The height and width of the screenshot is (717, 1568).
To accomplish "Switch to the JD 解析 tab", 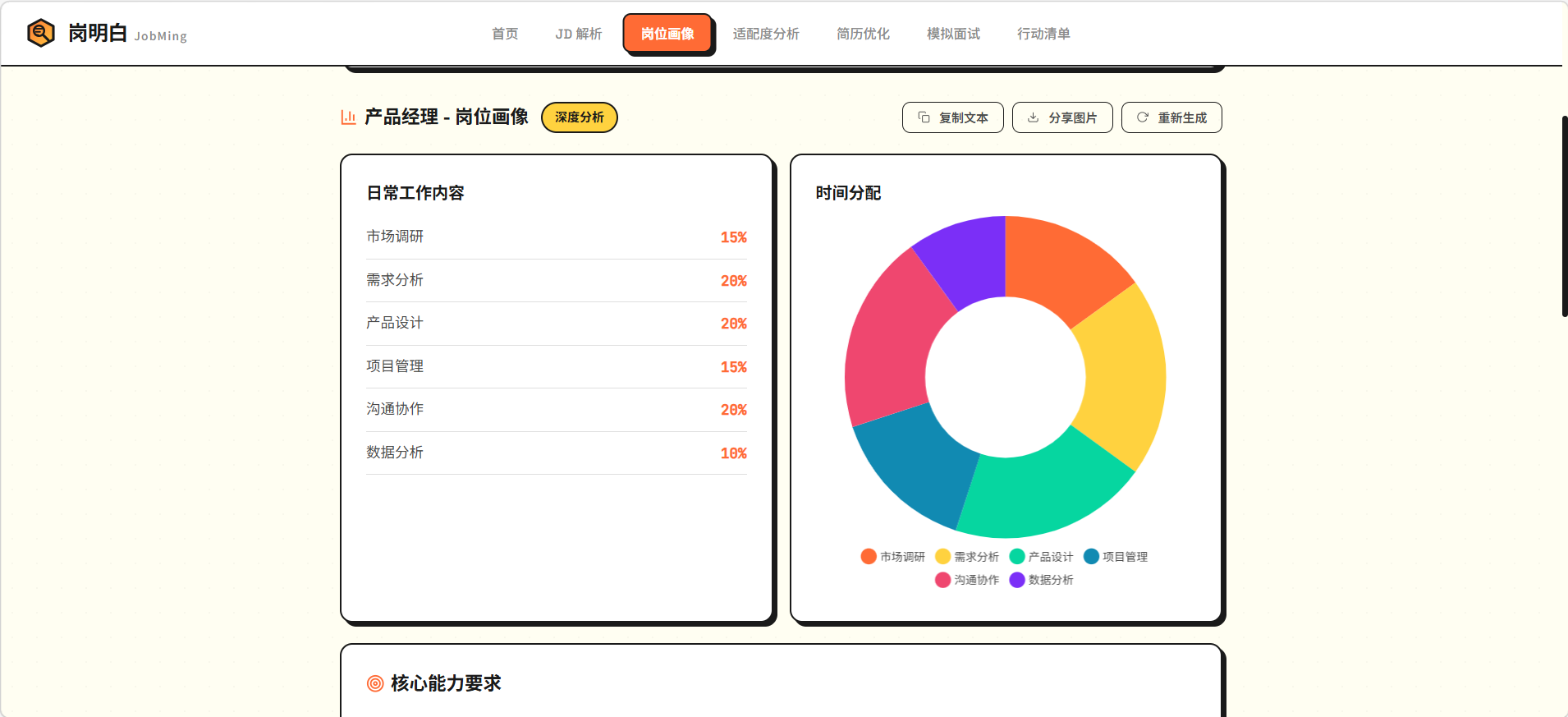I will (x=578, y=34).
